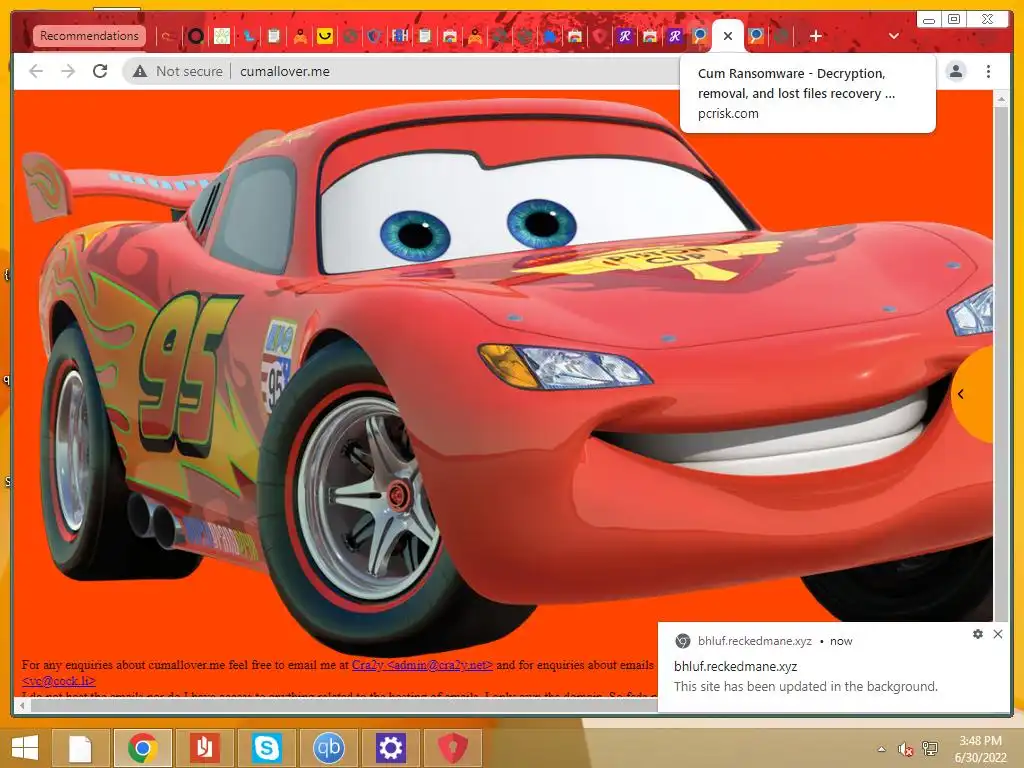The height and width of the screenshot is (768, 1024).
Task: Switch to the yellow smiley icon tab
Action: pyautogui.click(x=325, y=36)
